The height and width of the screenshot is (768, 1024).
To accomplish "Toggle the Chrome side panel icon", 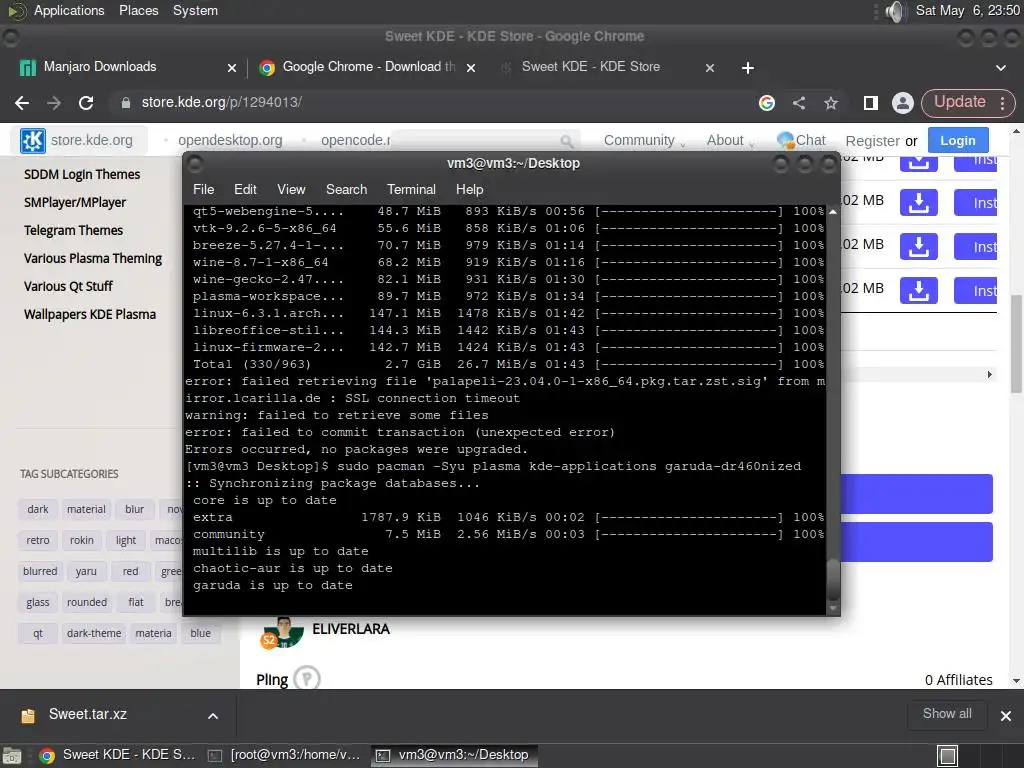I will tap(871, 103).
